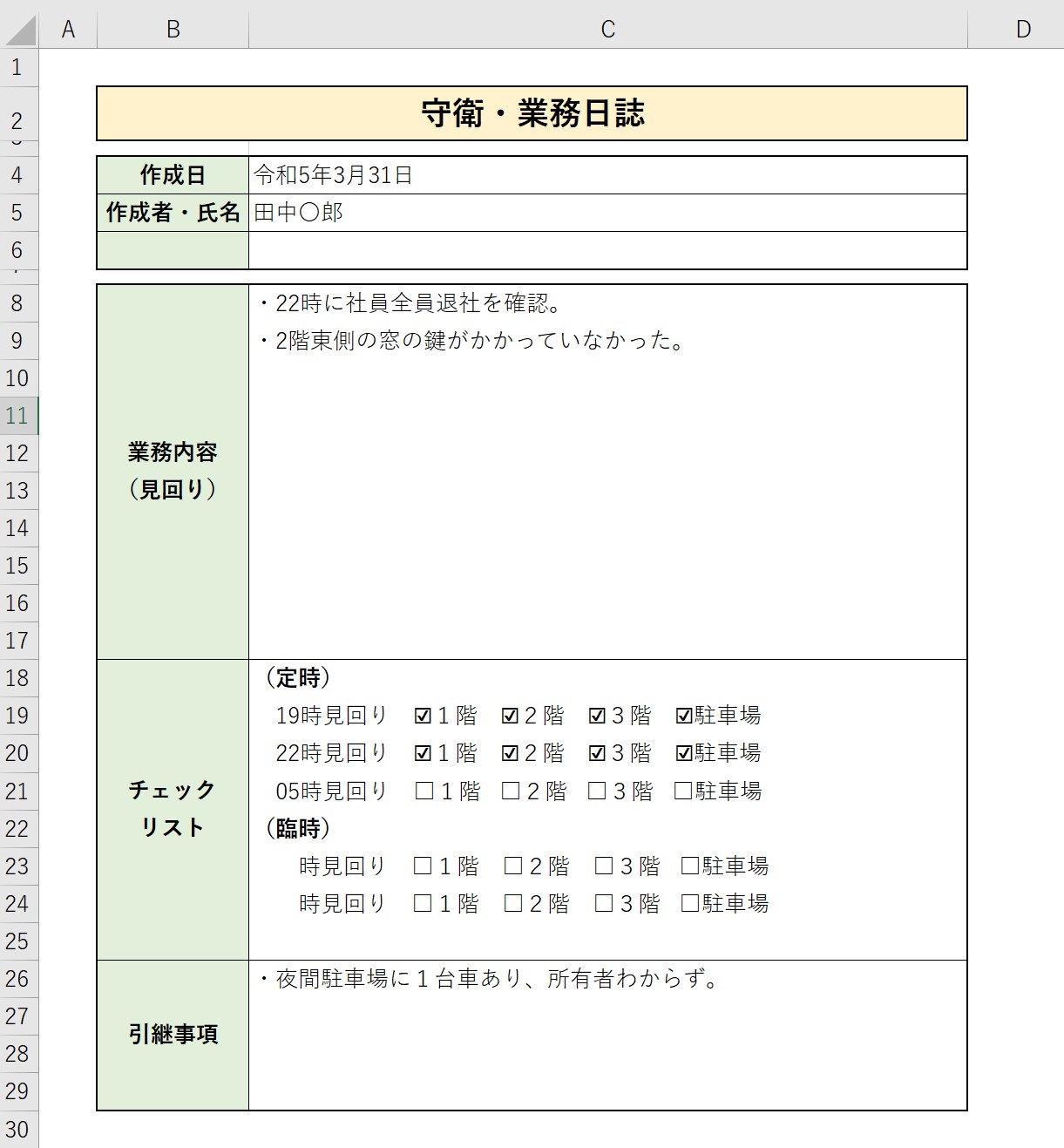Tick the 駐車場 checkbox in row 24
Viewport: 1064px width, 1148px height.
(689, 903)
